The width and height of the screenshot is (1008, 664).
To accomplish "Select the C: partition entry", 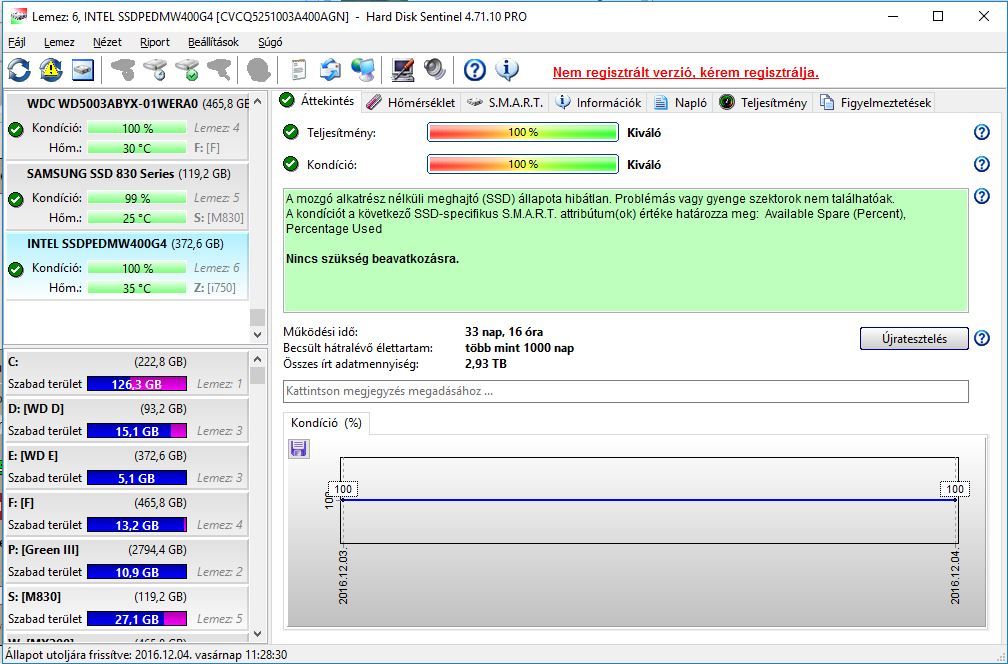I will click(127, 373).
